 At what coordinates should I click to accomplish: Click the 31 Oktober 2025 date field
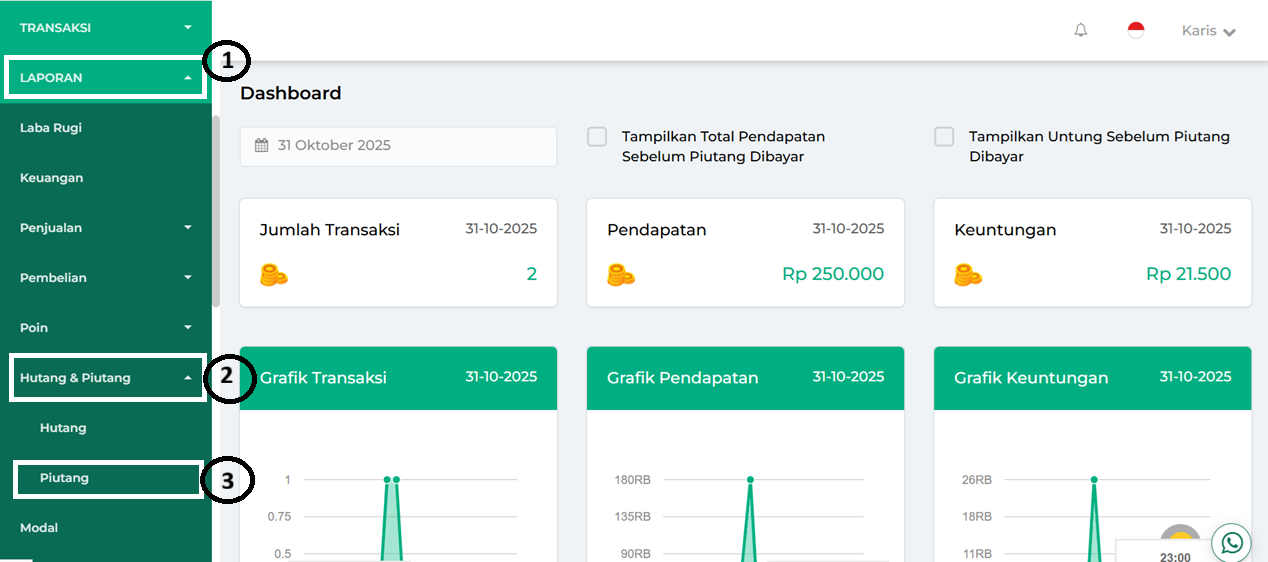pos(400,146)
